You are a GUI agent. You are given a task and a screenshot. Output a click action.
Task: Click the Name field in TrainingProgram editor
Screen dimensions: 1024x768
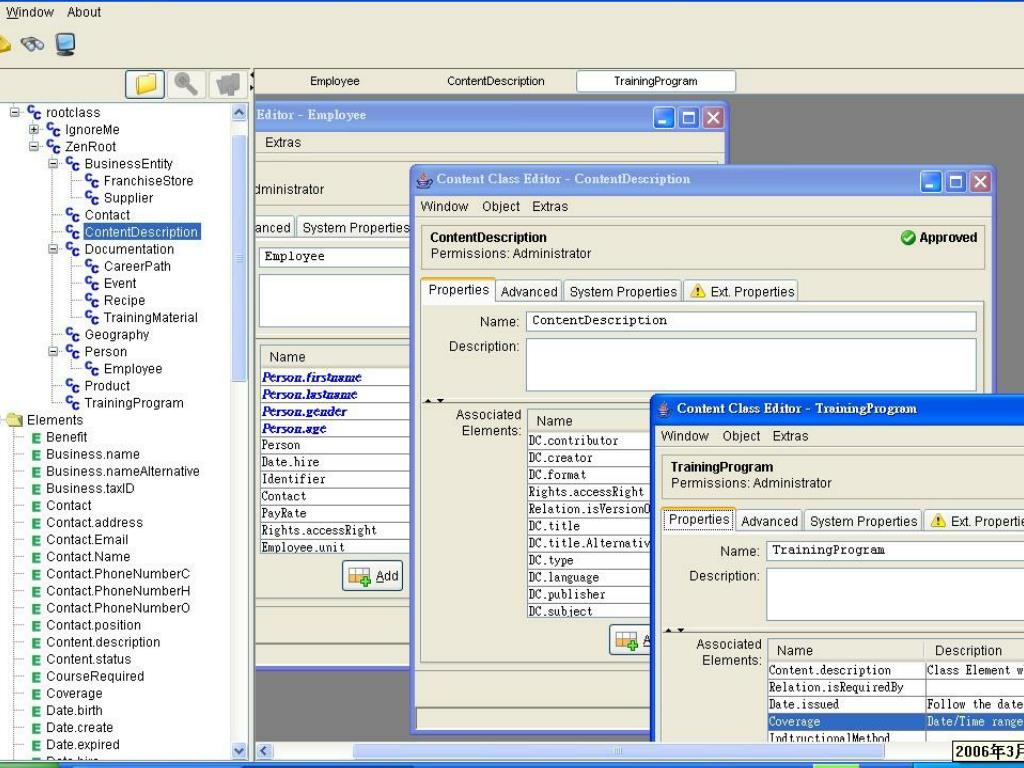[895, 551]
